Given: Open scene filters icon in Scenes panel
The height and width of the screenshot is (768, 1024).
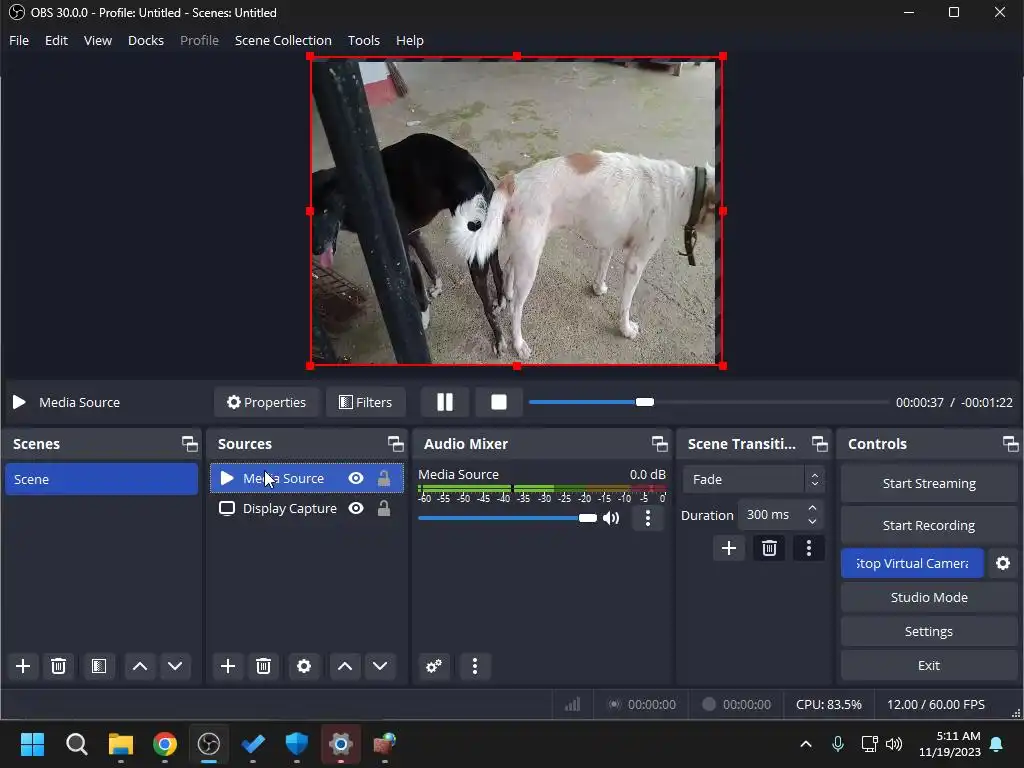Looking at the screenshot, I should point(98,666).
